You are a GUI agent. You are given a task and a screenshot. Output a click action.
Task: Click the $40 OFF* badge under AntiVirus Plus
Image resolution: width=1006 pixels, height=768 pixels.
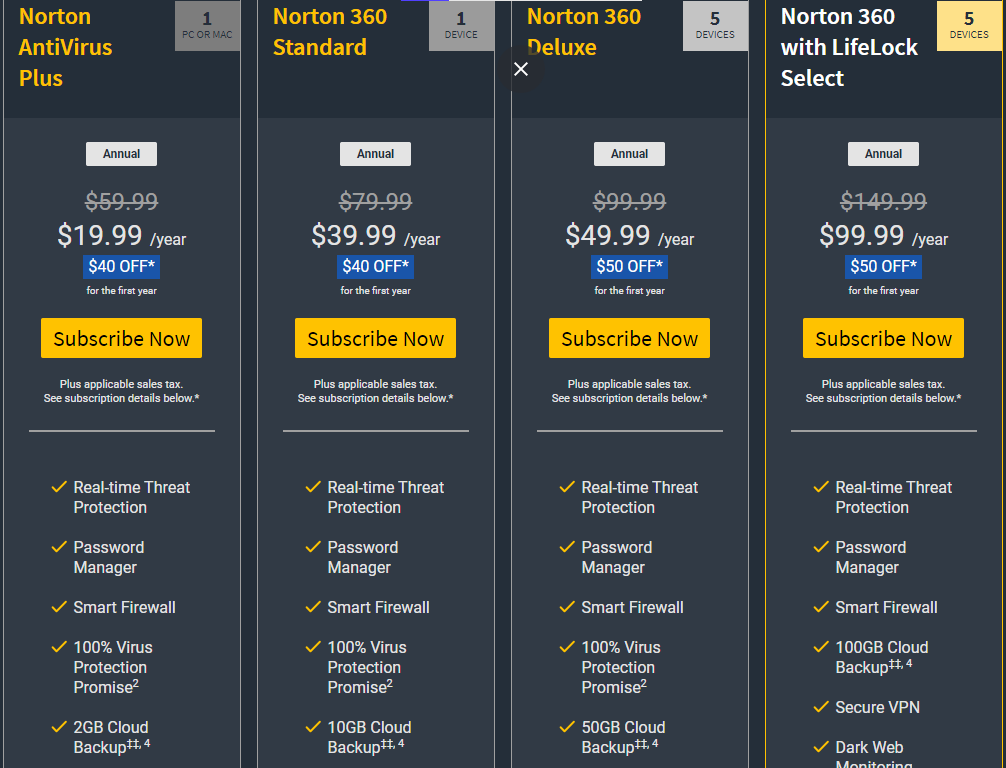(121, 267)
